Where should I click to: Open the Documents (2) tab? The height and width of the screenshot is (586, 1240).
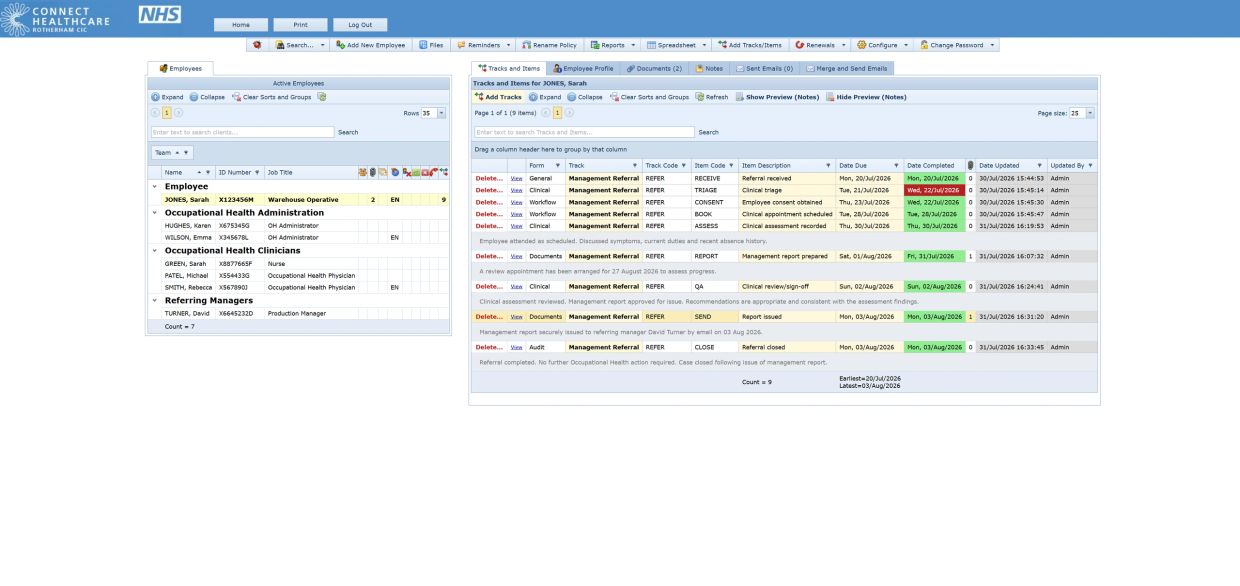coord(654,68)
